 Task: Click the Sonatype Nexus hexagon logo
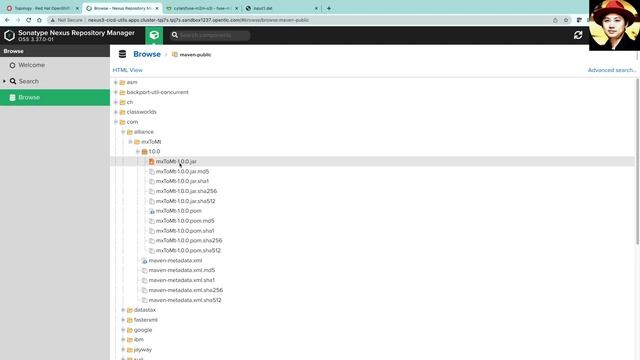point(9,36)
